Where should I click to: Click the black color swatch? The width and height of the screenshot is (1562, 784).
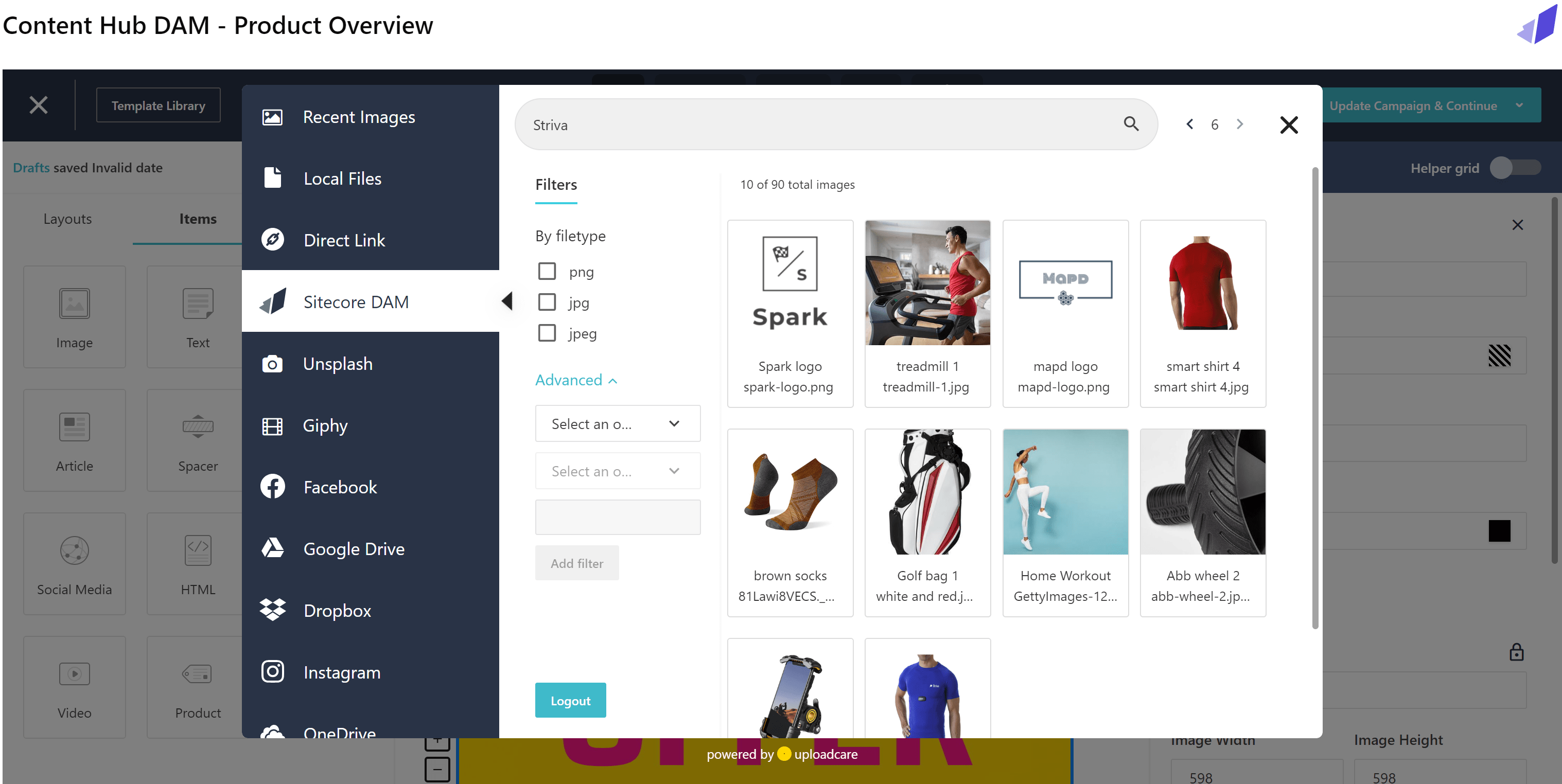click(x=1499, y=531)
